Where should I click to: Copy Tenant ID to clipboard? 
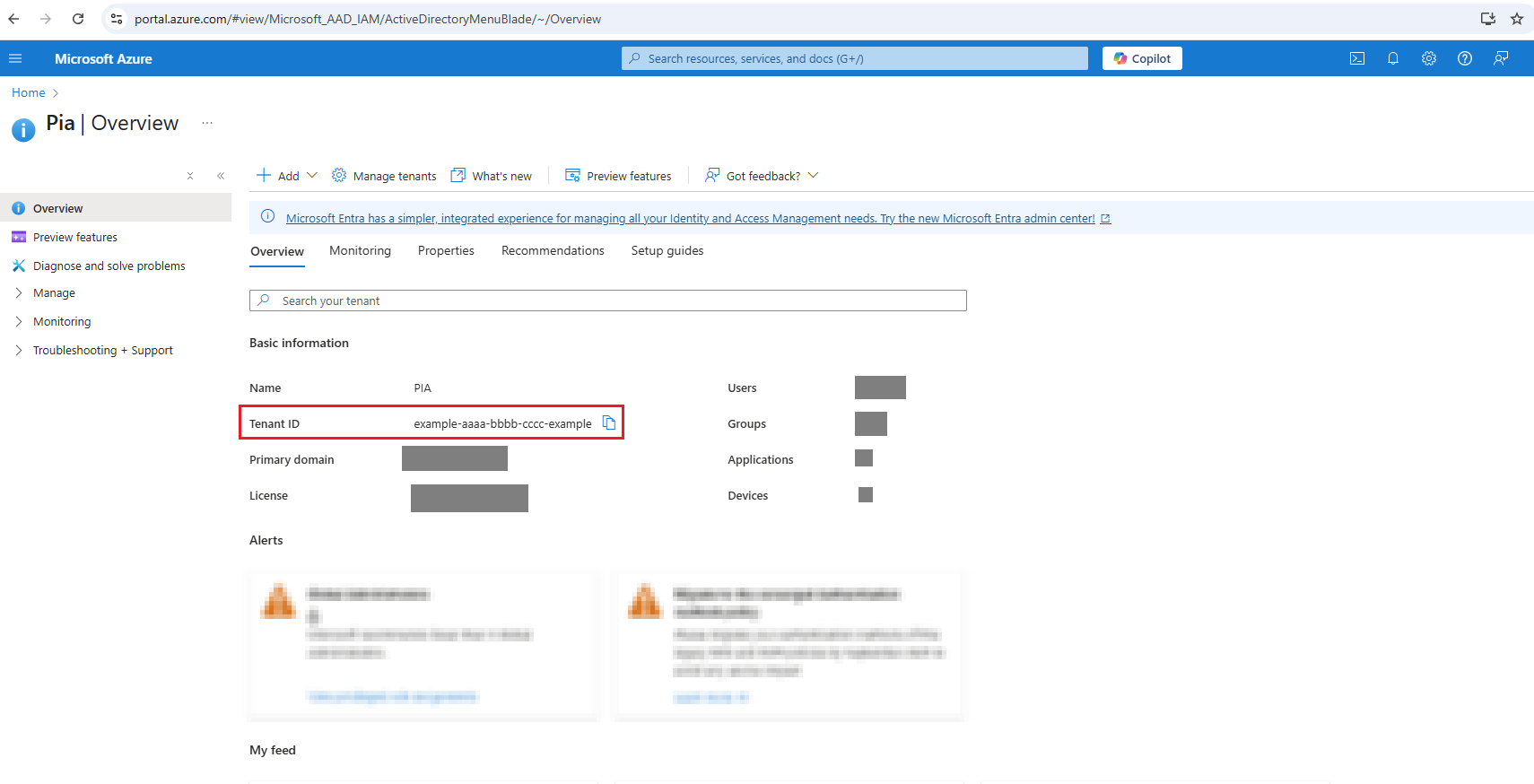point(609,422)
